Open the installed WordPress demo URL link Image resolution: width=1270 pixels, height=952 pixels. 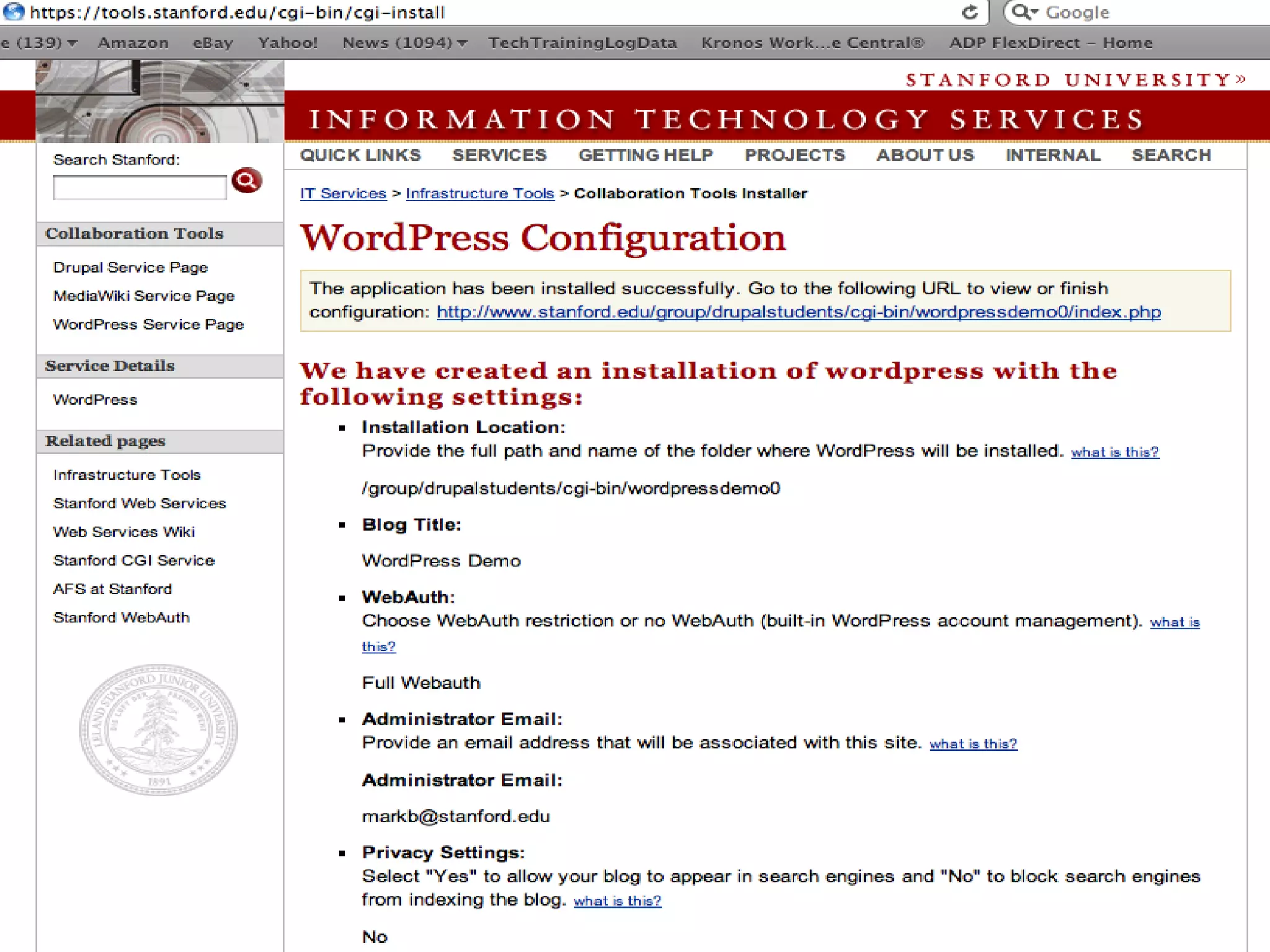[x=799, y=312]
